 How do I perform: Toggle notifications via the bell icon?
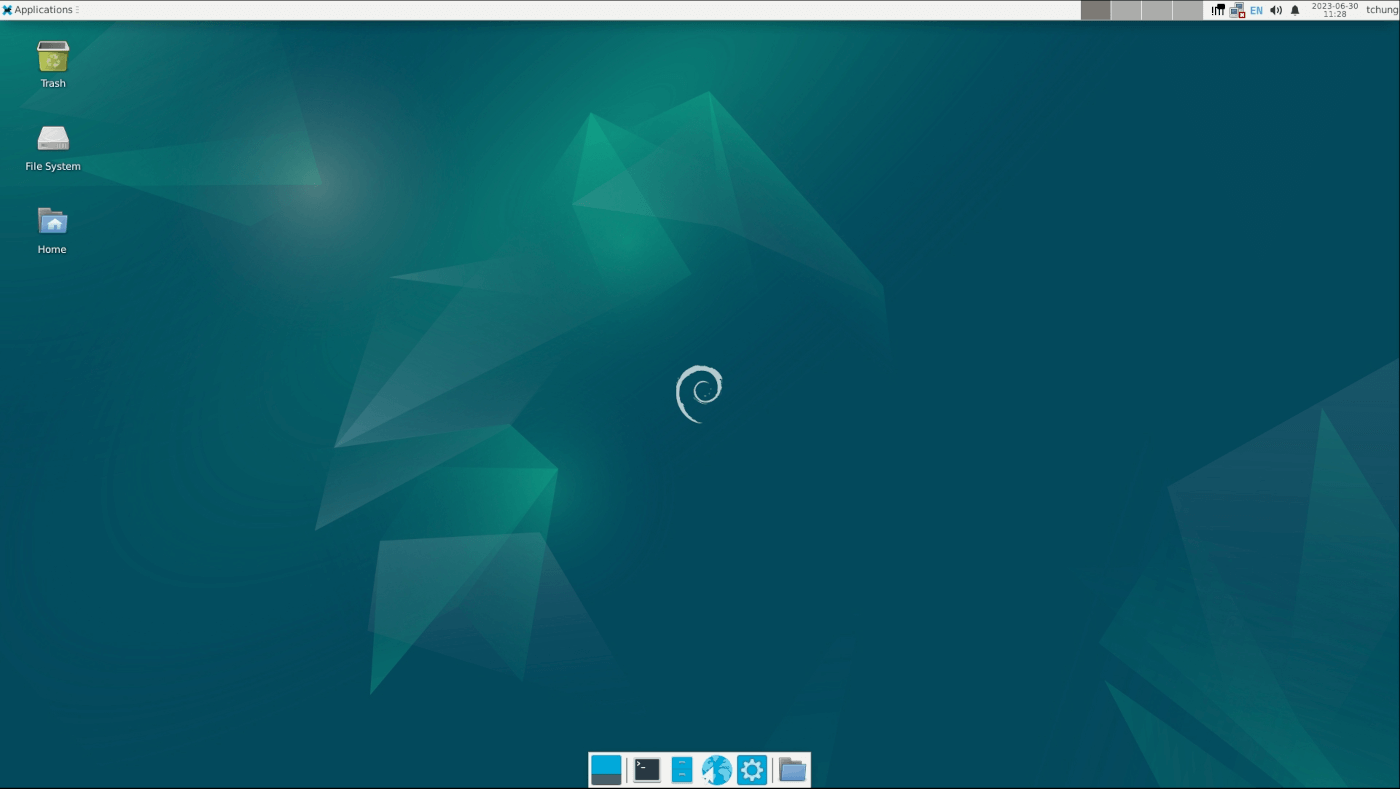click(1295, 10)
